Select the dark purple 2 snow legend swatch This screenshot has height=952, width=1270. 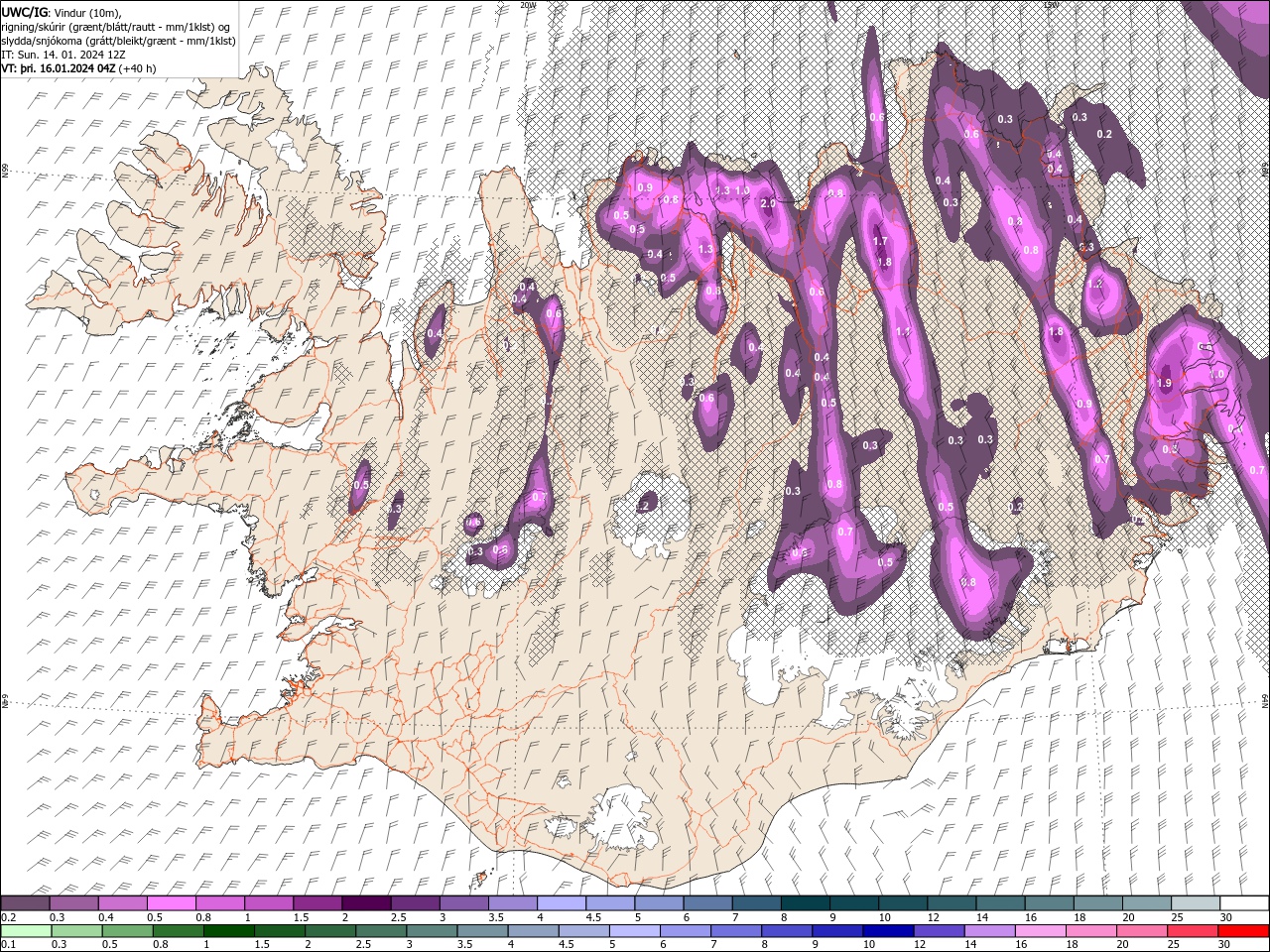(366, 903)
